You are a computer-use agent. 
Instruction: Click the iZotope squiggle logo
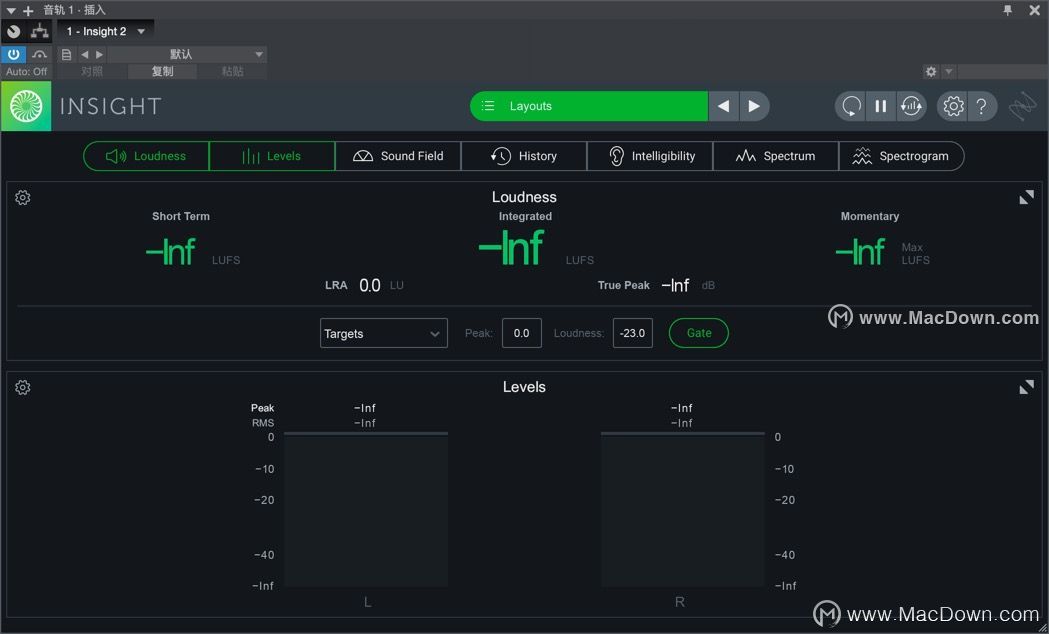(1023, 106)
